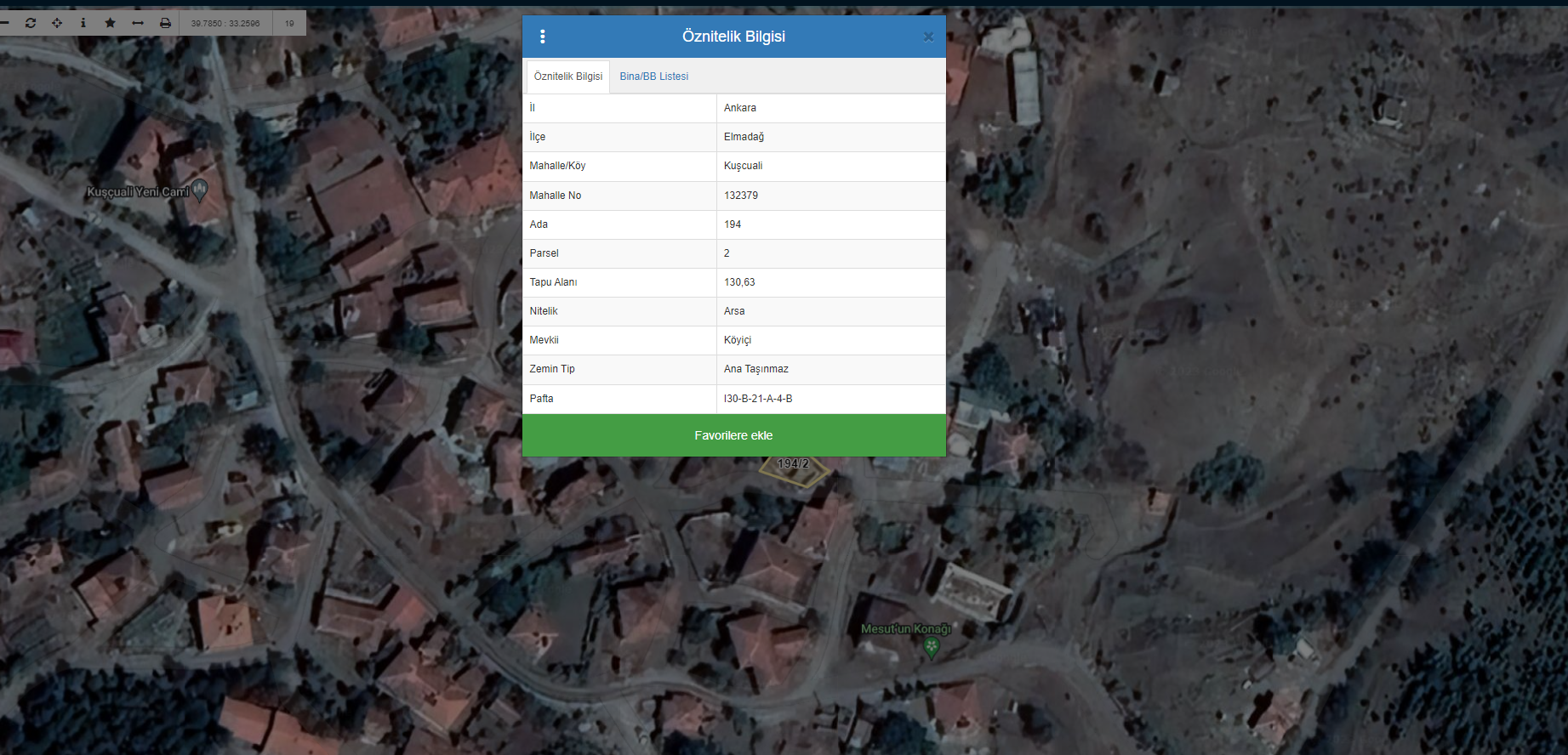This screenshot has height=755, width=1568.
Task: Click the refresh map icon
Action: pyautogui.click(x=31, y=23)
